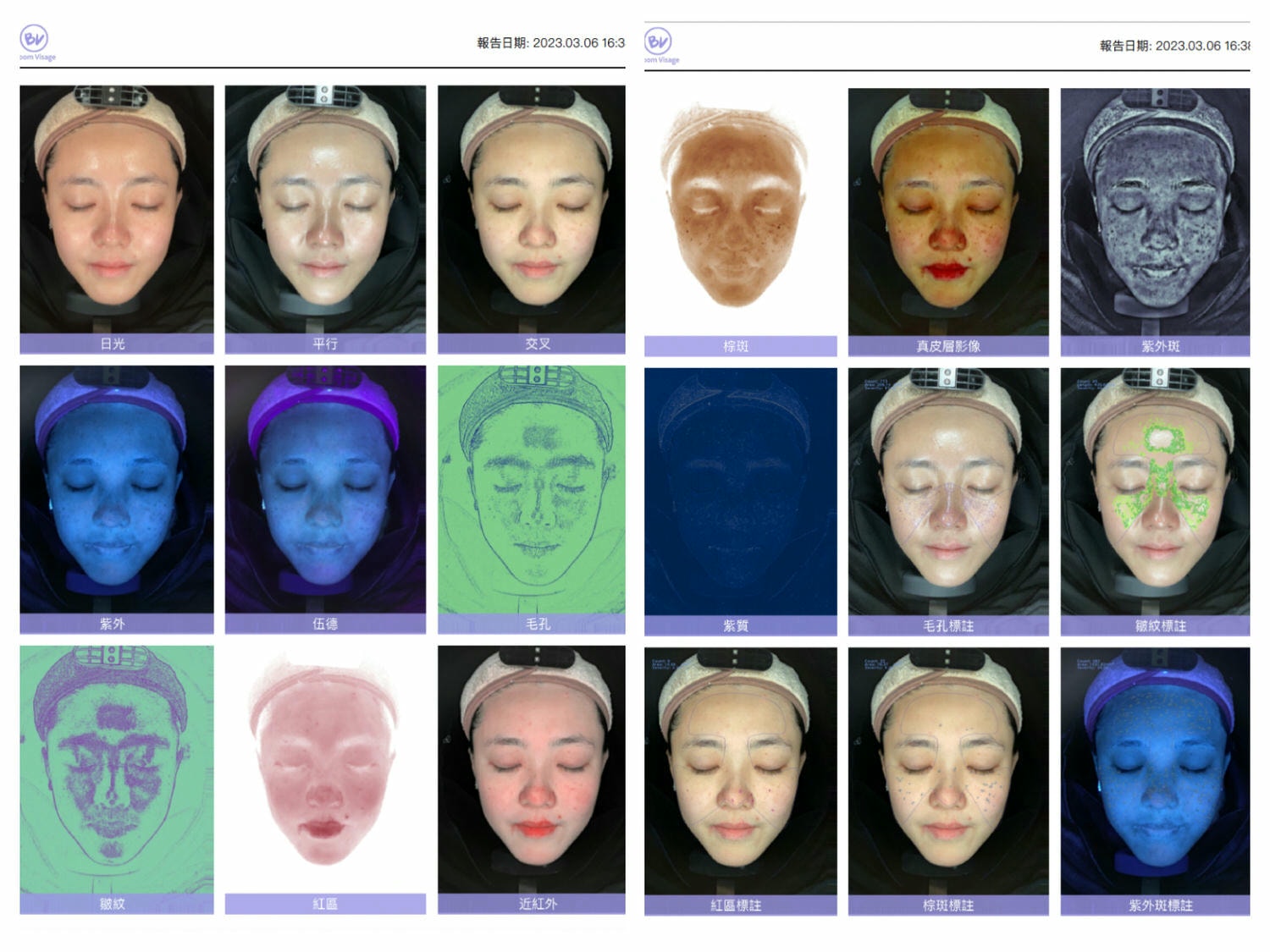Open the 紫質 porphyrin image

740,492
